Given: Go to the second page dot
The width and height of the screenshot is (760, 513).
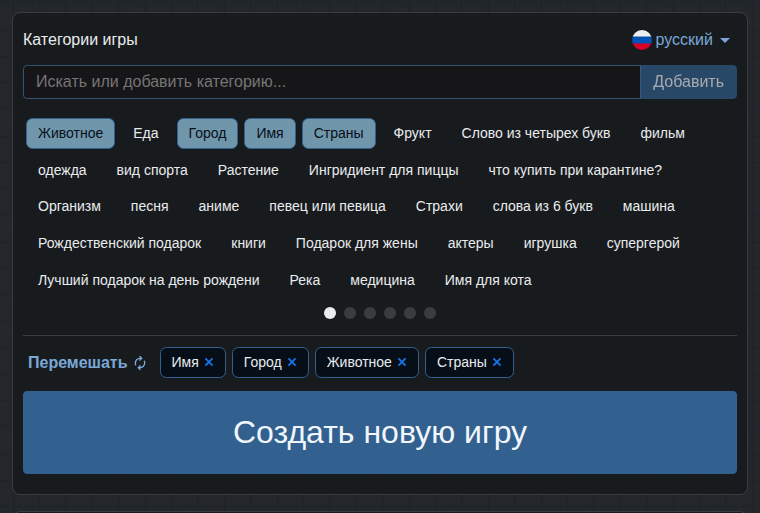Looking at the screenshot, I should tap(350, 313).
